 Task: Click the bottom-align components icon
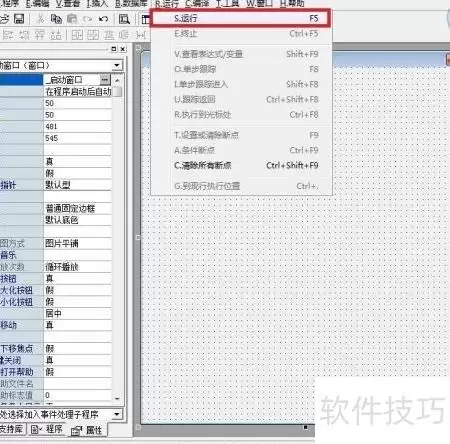[x=55, y=35]
